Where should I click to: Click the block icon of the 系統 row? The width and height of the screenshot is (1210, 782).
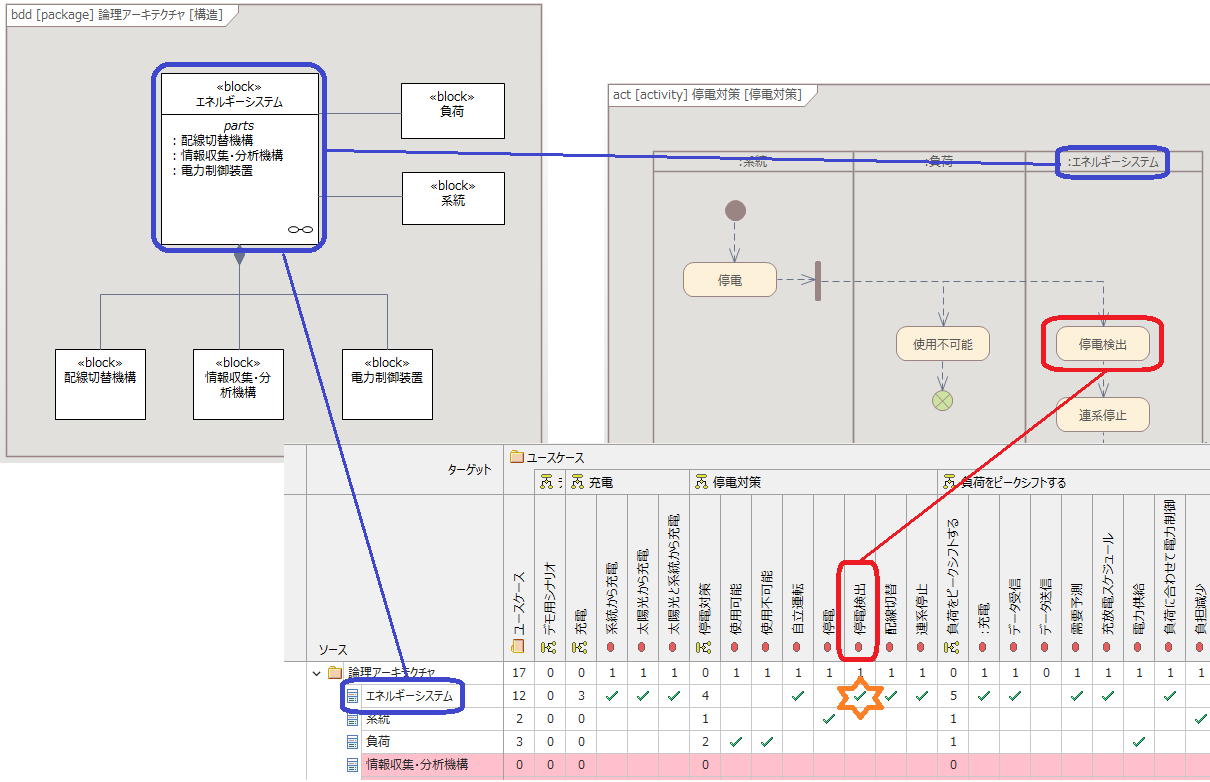352,719
